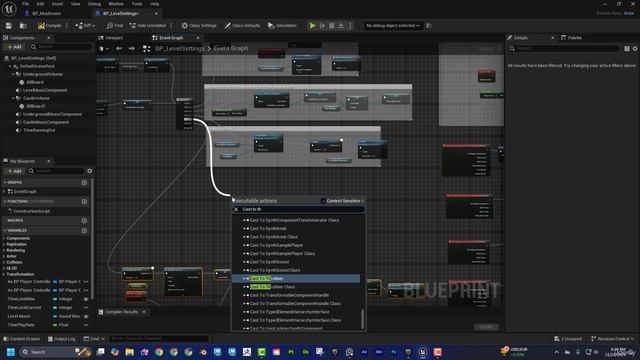Select ConstructionScript function

point(32,211)
